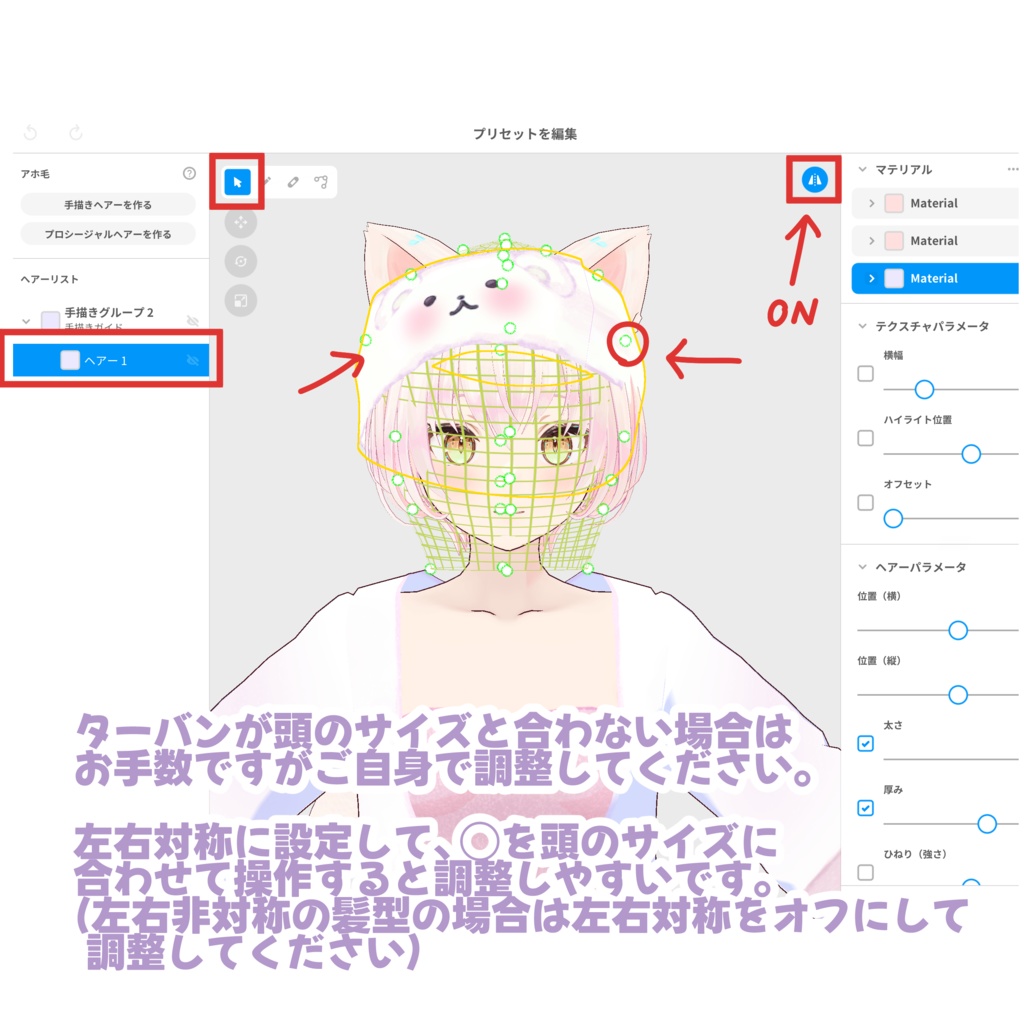Click the move transform icon
1024x1024 pixels.
pos(240,222)
